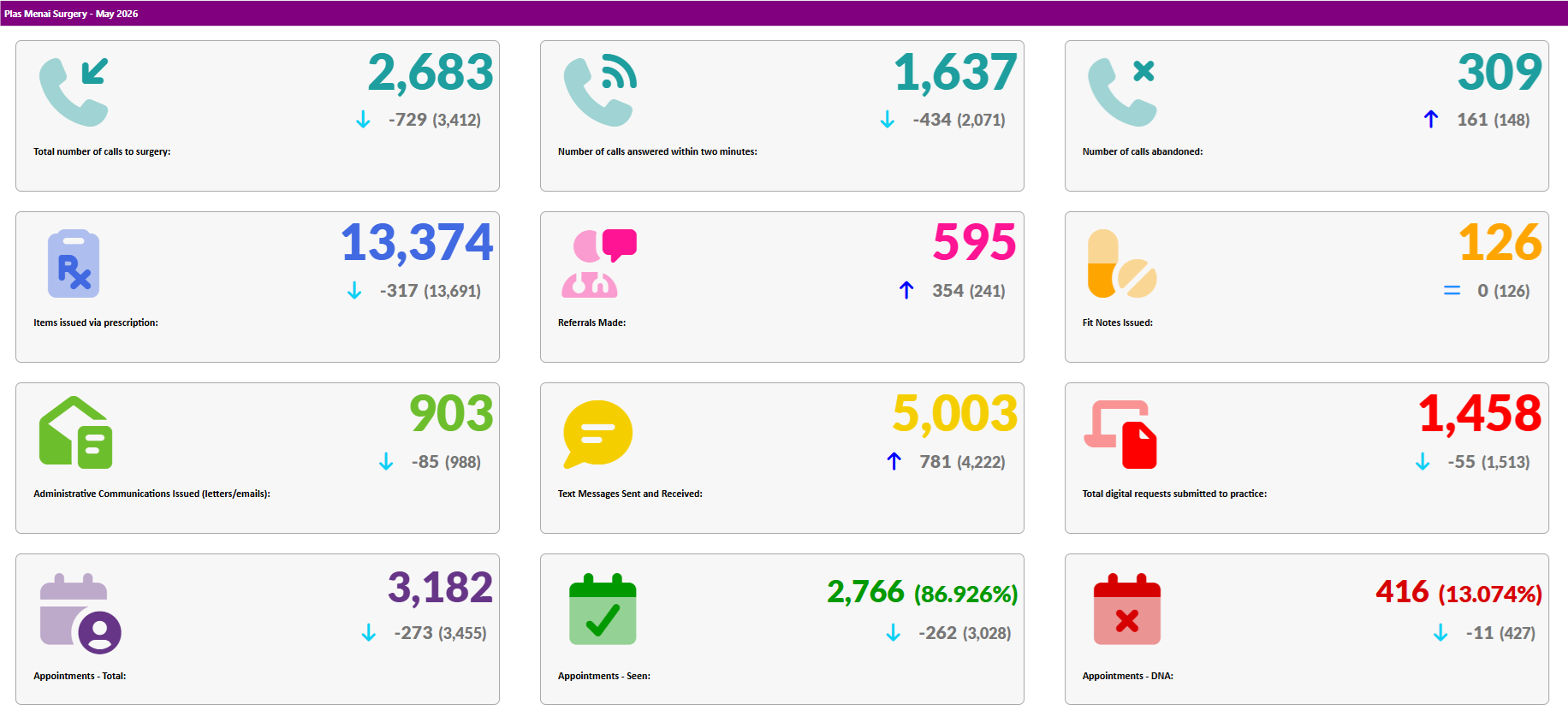Viewport: 1568px width, 710px height.
Task: Click the up arrow beside 161
Action: (1431, 119)
